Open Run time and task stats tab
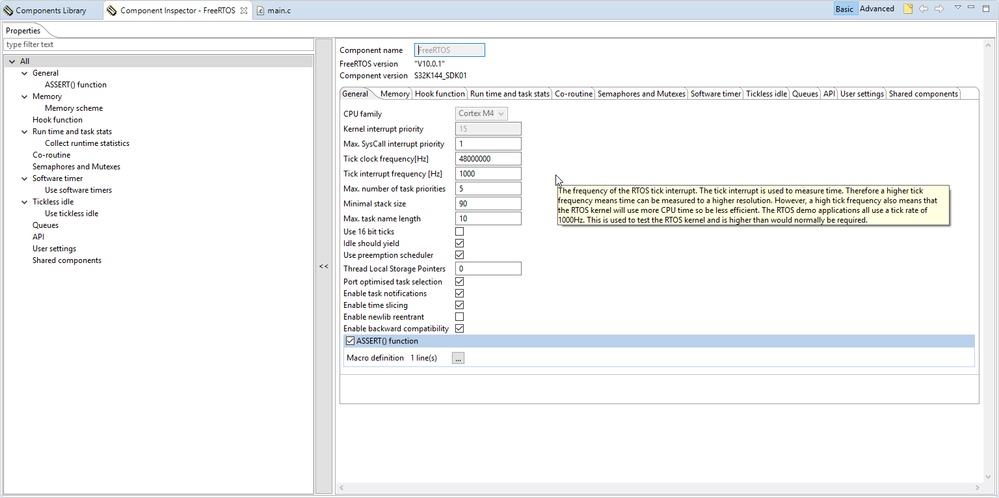999x498 pixels. [510, 94]
